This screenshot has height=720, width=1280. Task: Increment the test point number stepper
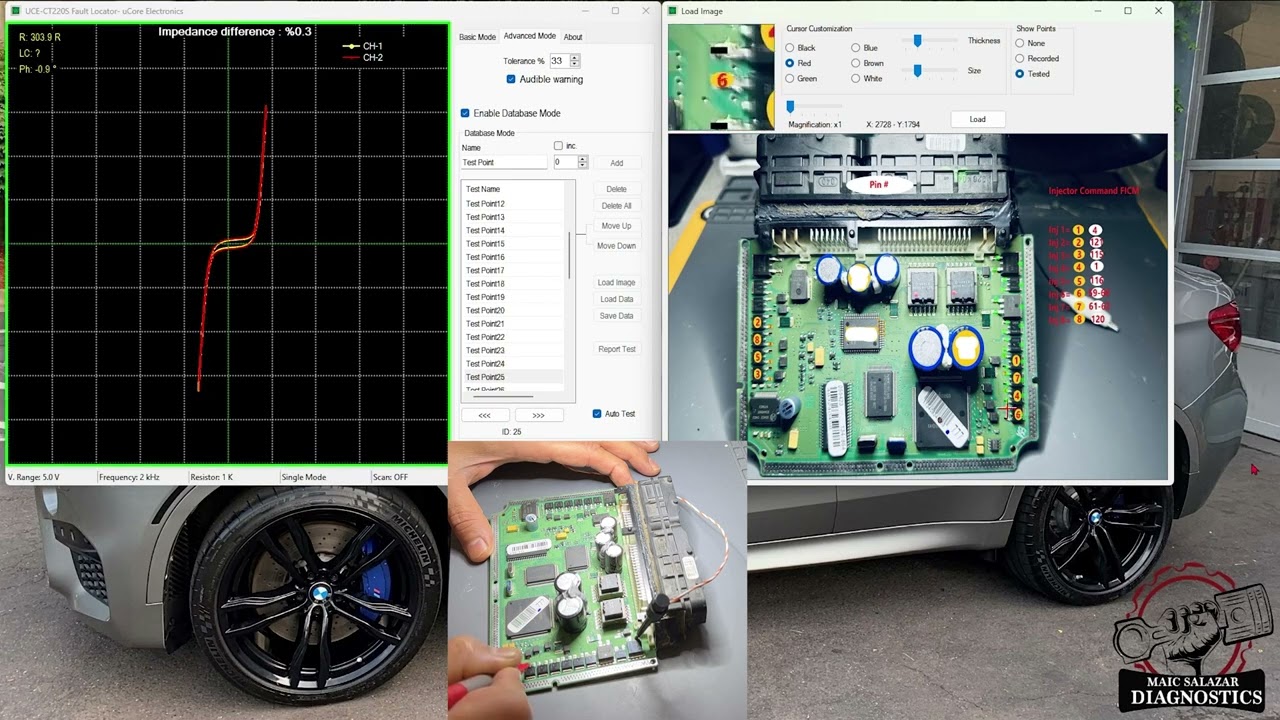pos(583,159)
